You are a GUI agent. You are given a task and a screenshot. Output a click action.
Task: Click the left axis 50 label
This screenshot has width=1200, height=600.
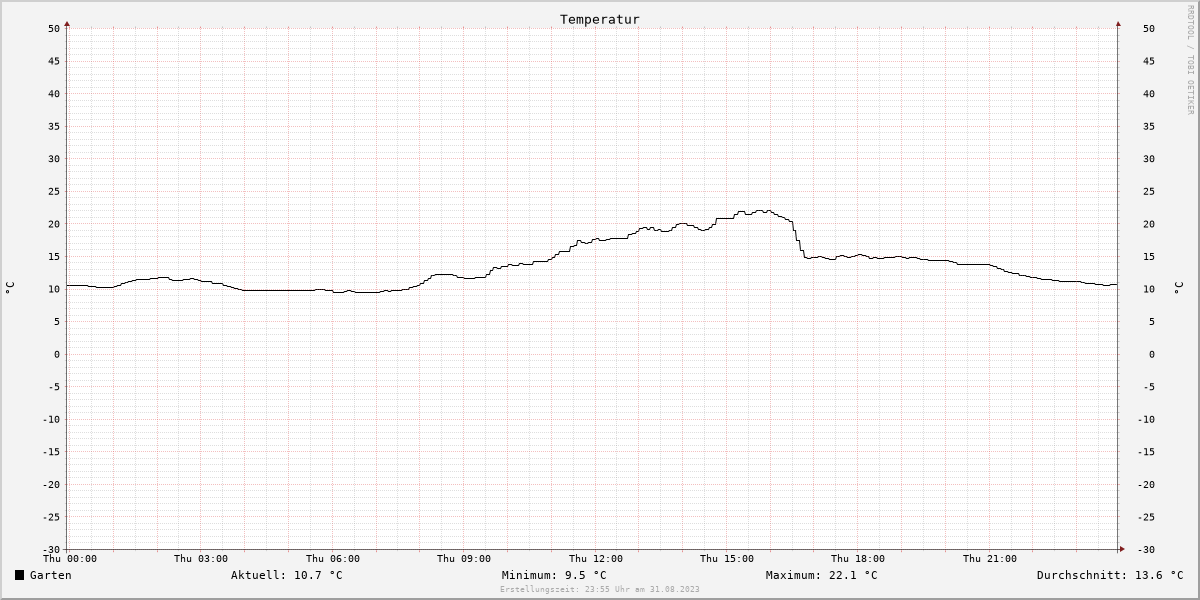tap(55, 28)
